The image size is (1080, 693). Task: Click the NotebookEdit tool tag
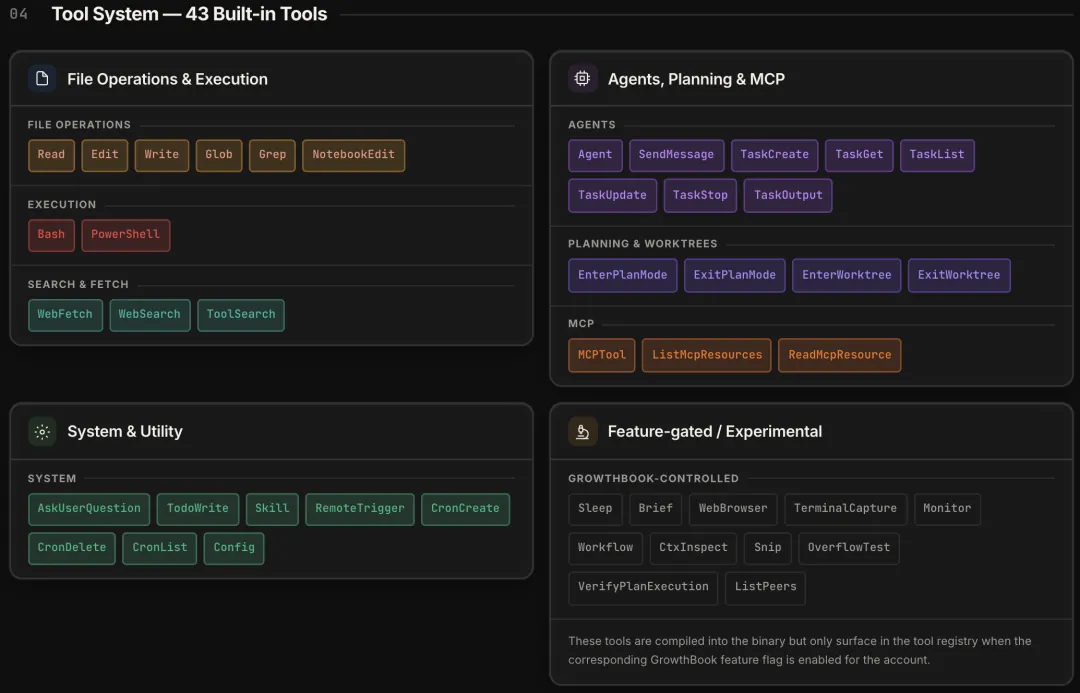pyautogui.click(x=353, y=155)
